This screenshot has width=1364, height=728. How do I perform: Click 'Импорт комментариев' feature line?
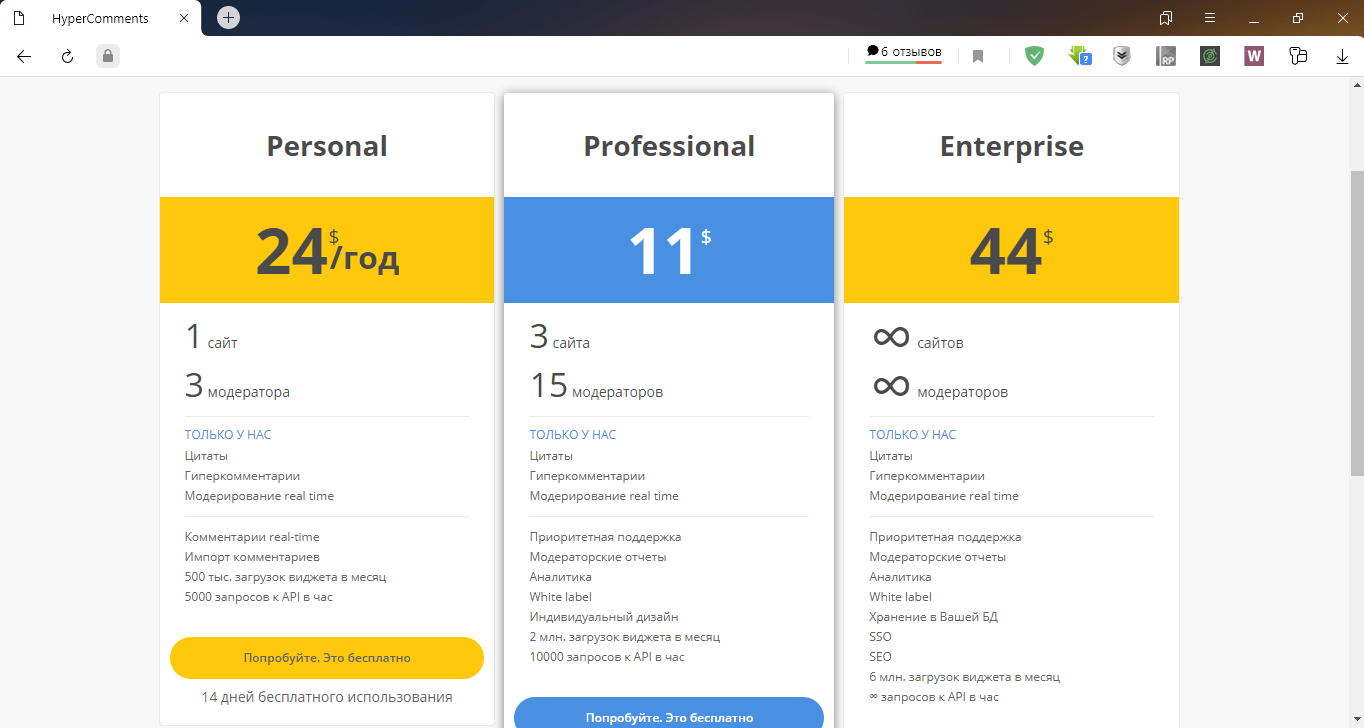[252, 557]
